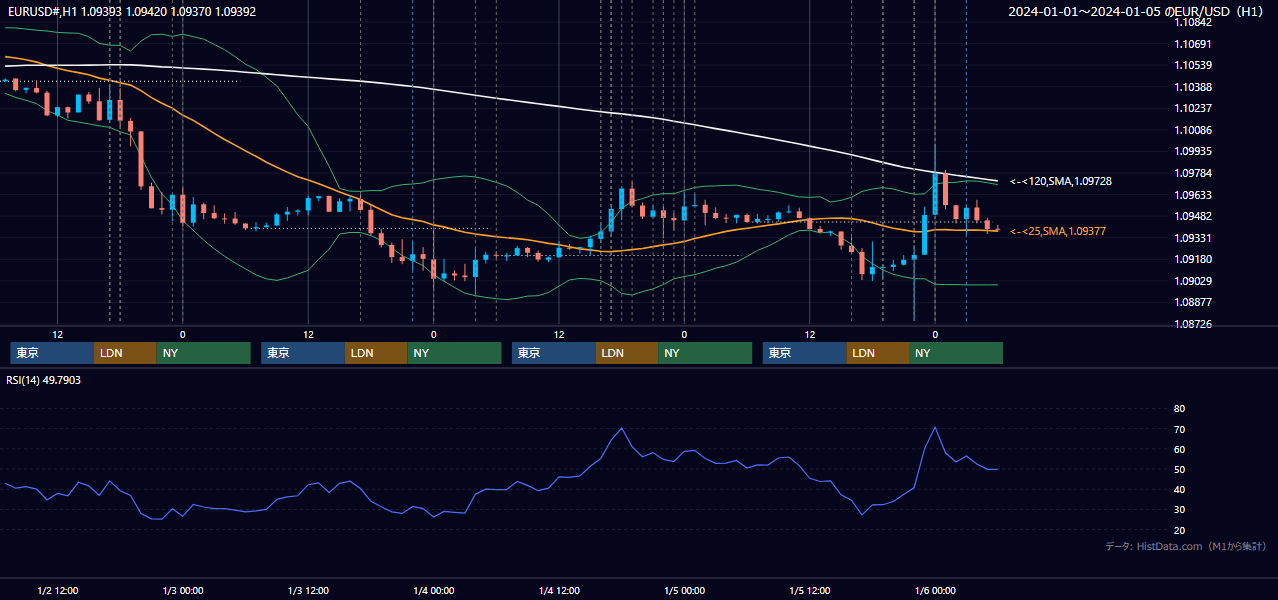This screenshot has height=600, width=1278.
Task: Select the 25 SMA label reading 1.09377
Action: coord(1058,231)
